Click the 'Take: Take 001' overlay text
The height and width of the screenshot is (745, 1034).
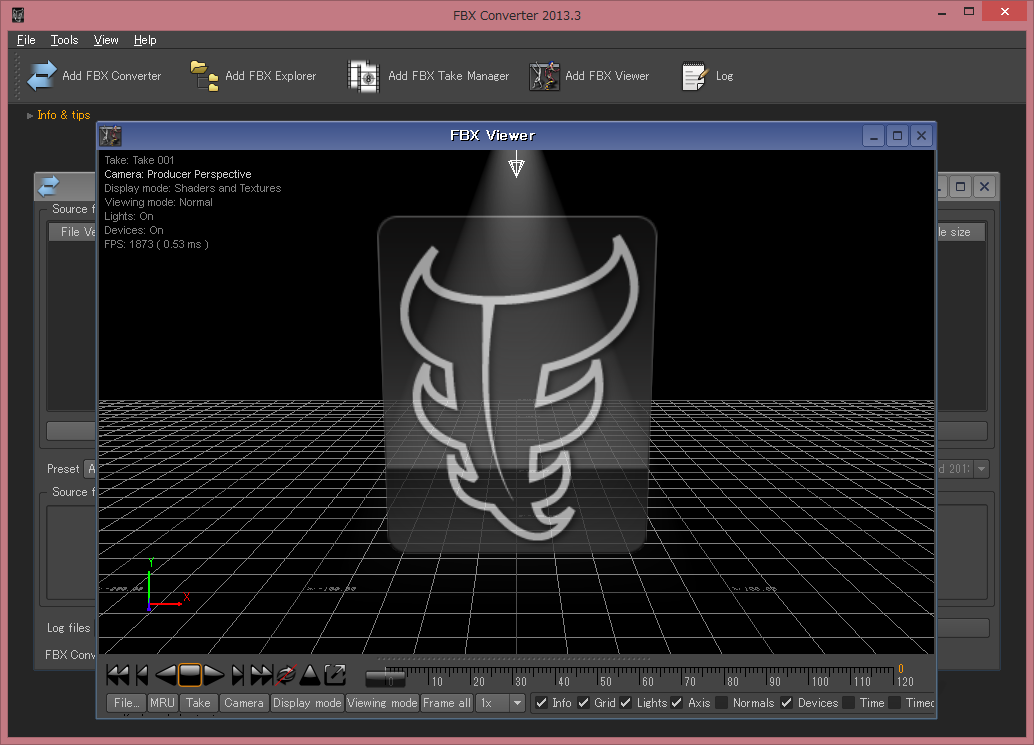(139, 160)
